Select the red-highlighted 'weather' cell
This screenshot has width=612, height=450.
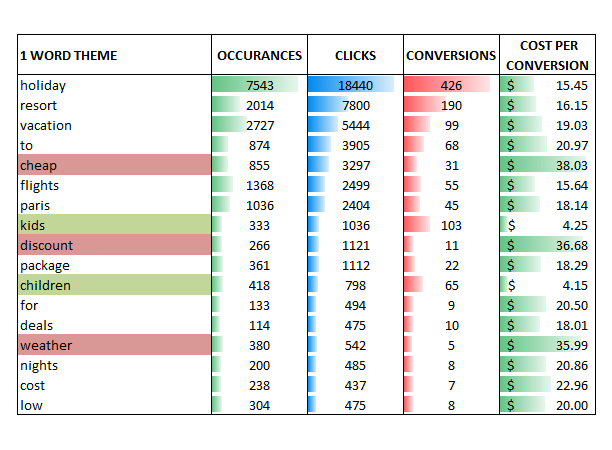pos(113,345)
